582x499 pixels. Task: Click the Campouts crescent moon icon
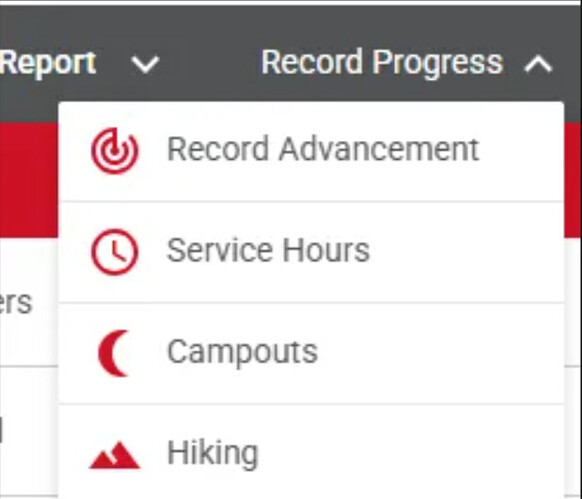point(114,353)
